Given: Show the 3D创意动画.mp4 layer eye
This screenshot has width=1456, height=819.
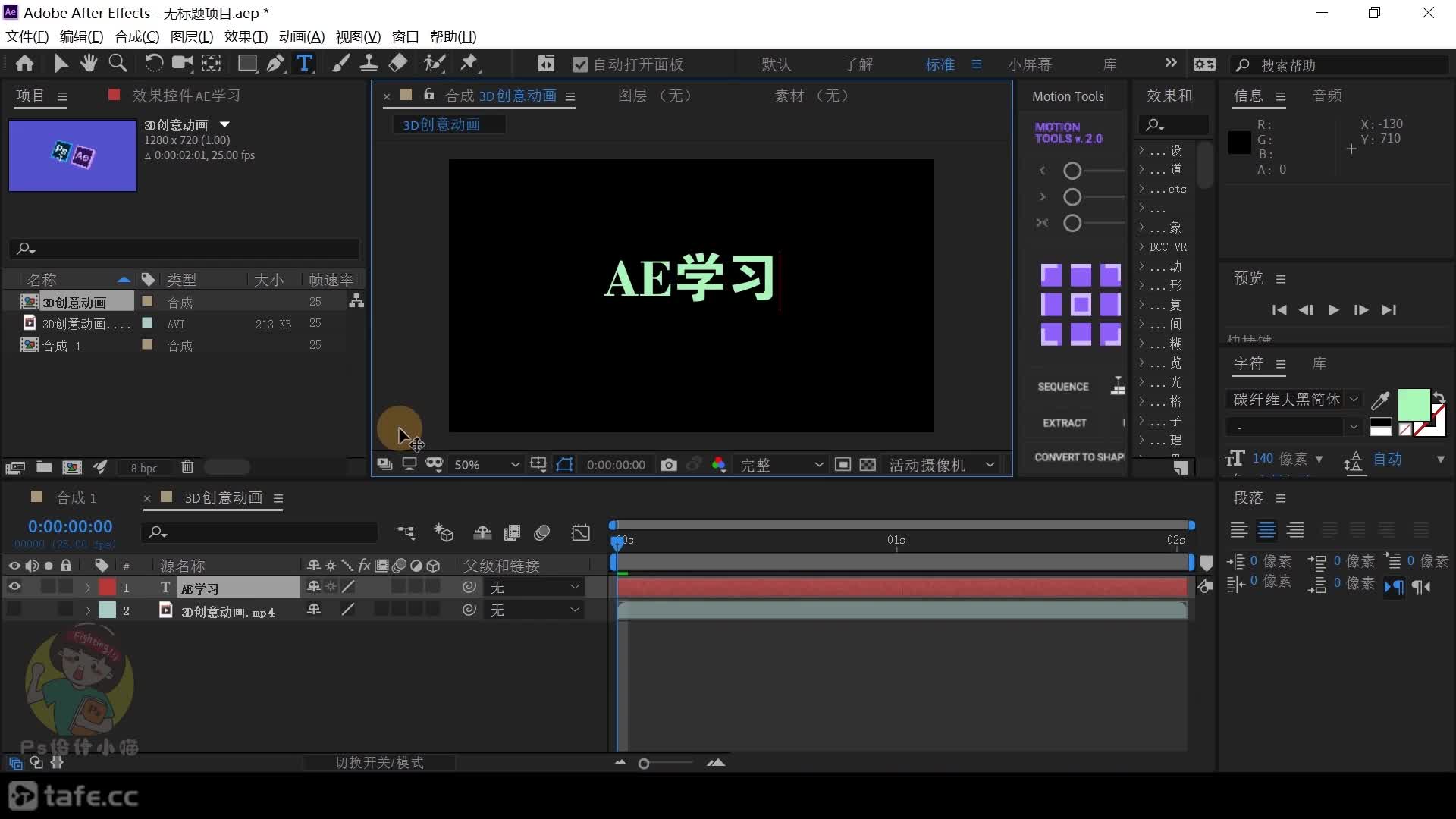Looking at the screenshot, I should tap(14, 610).
